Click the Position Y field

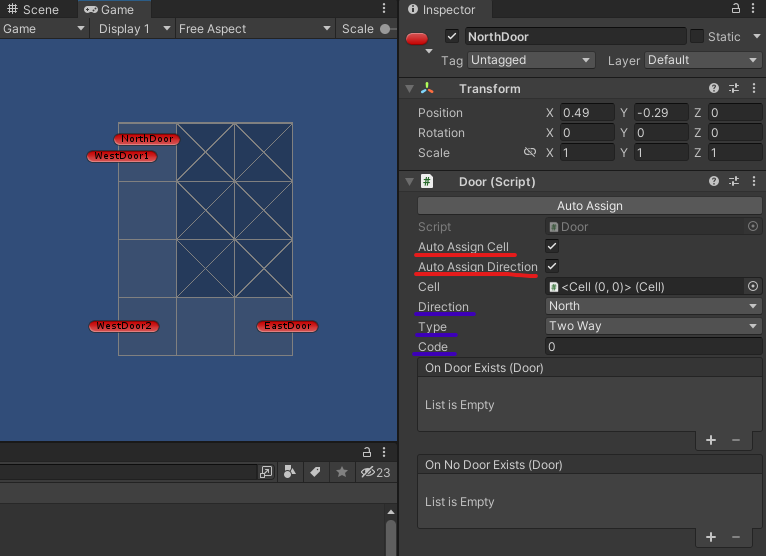click(x=661, y=112)
